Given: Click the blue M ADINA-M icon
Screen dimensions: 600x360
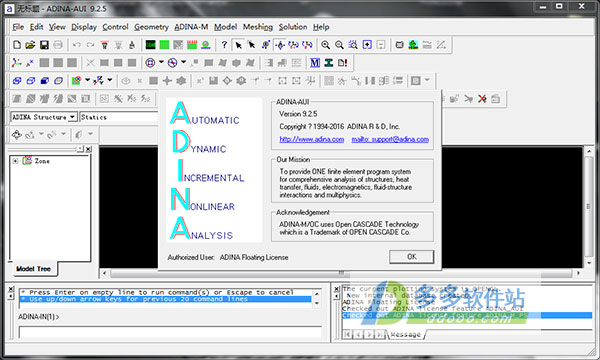Looking at the screenshot, I should (x=315, y=62).
